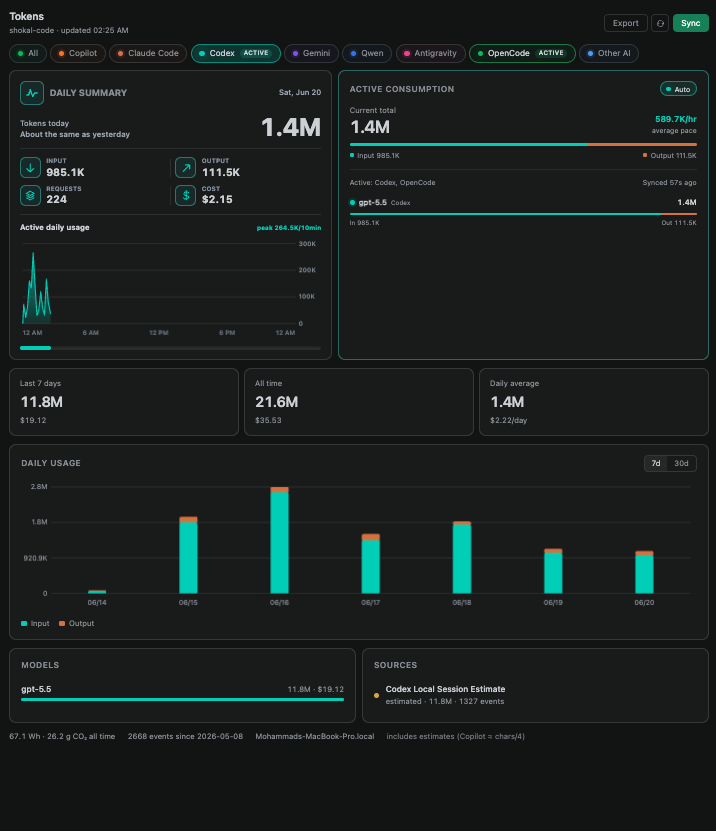The image size is (716, 831).
Task: Toggle the Other AI filter chip
Action: point(608,54)
